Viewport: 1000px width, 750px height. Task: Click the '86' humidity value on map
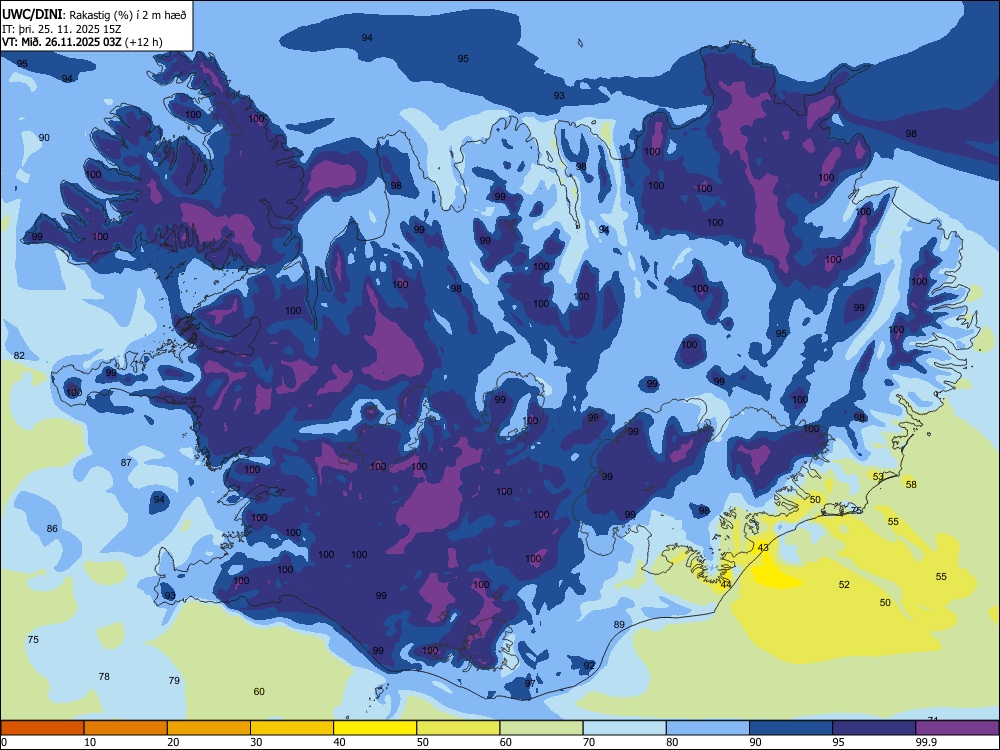point(52,529)
